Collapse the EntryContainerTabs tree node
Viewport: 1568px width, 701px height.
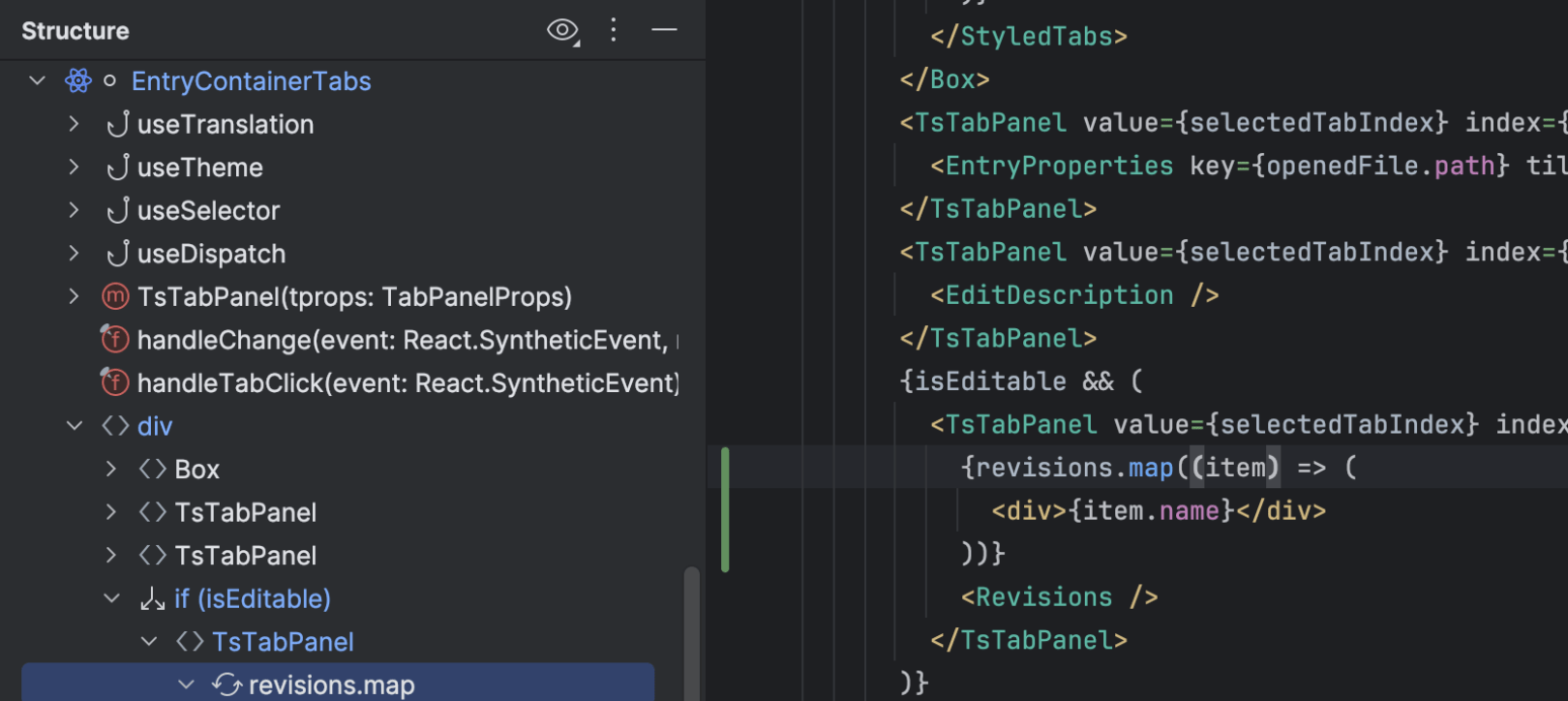click(38, 81)
